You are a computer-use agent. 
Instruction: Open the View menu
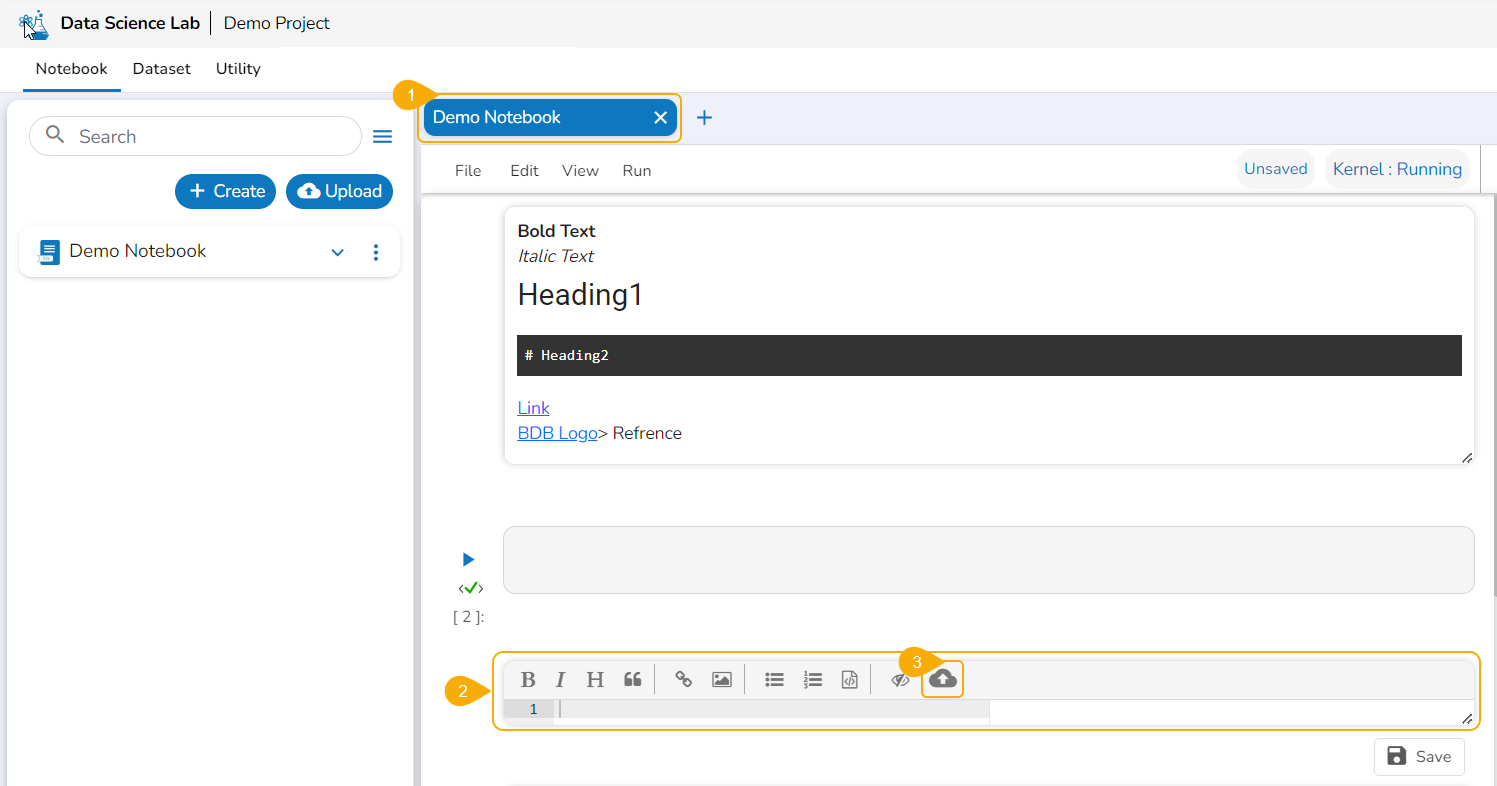pyautogui.click(x=580, y=170)
